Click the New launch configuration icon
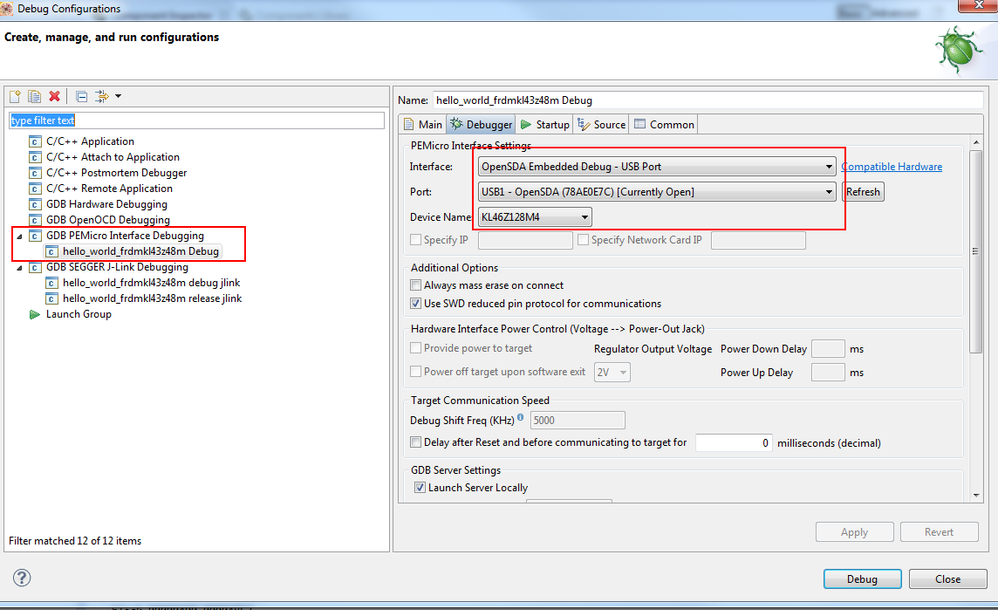Screen dimensions: 998x610 click(15, 96)
